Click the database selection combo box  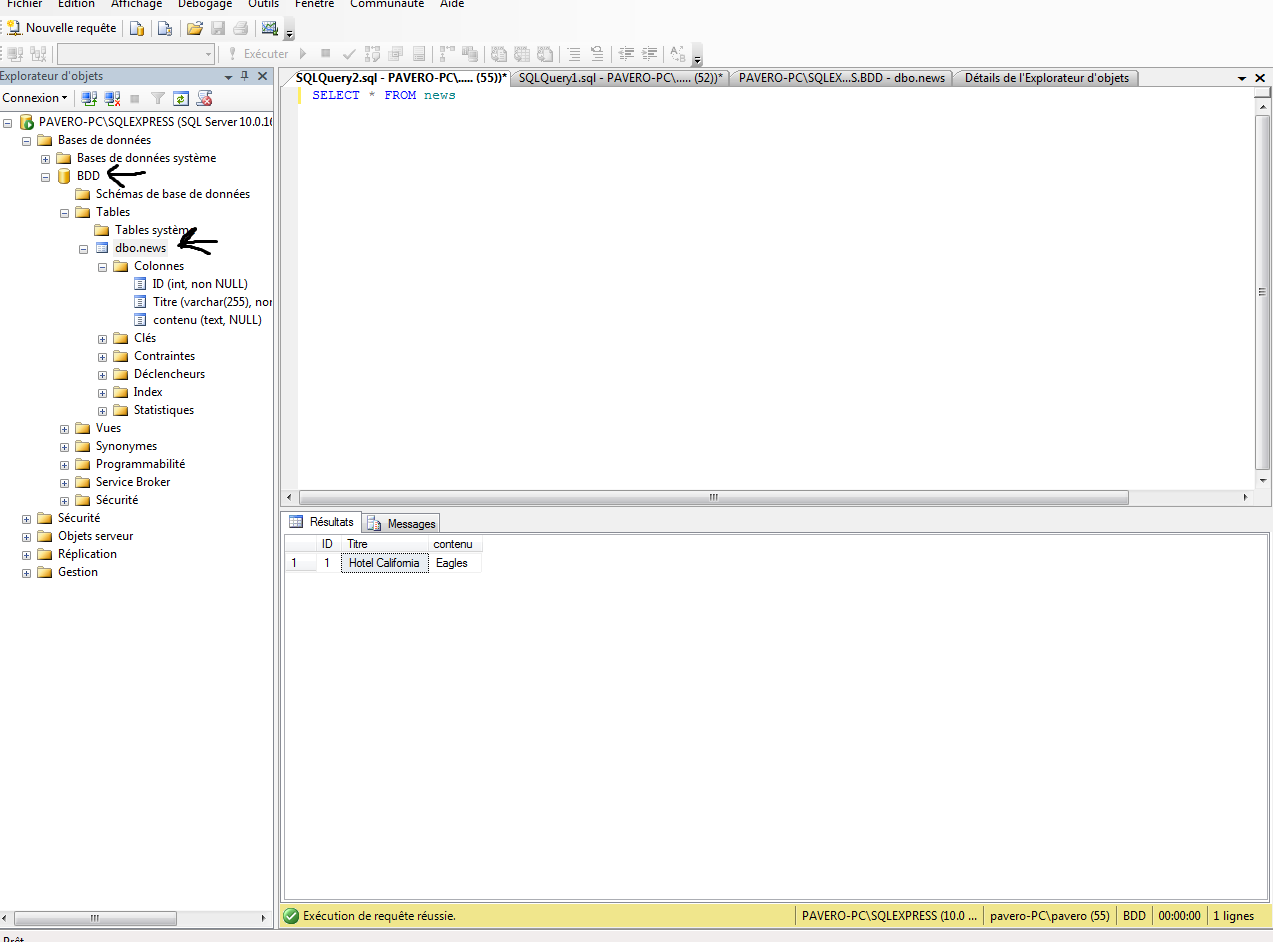click(x=135, y=53)
